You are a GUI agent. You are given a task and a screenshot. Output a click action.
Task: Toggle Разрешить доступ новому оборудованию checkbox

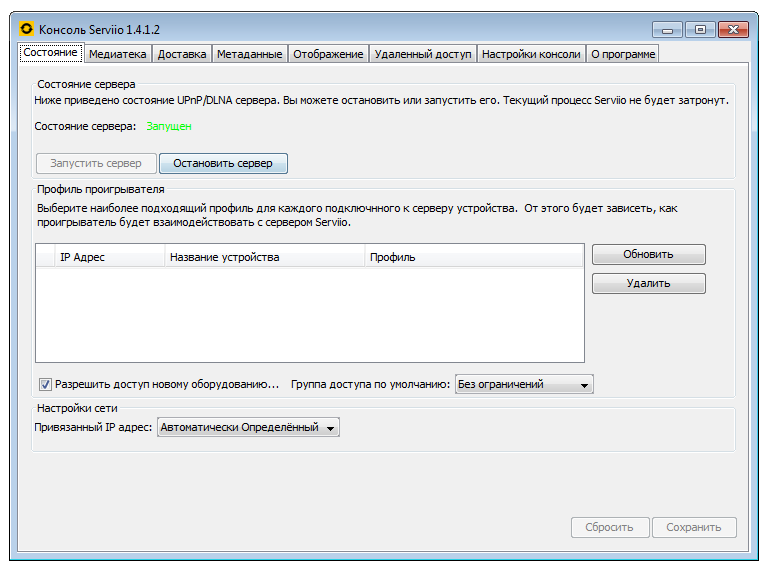tap(45, 385)
